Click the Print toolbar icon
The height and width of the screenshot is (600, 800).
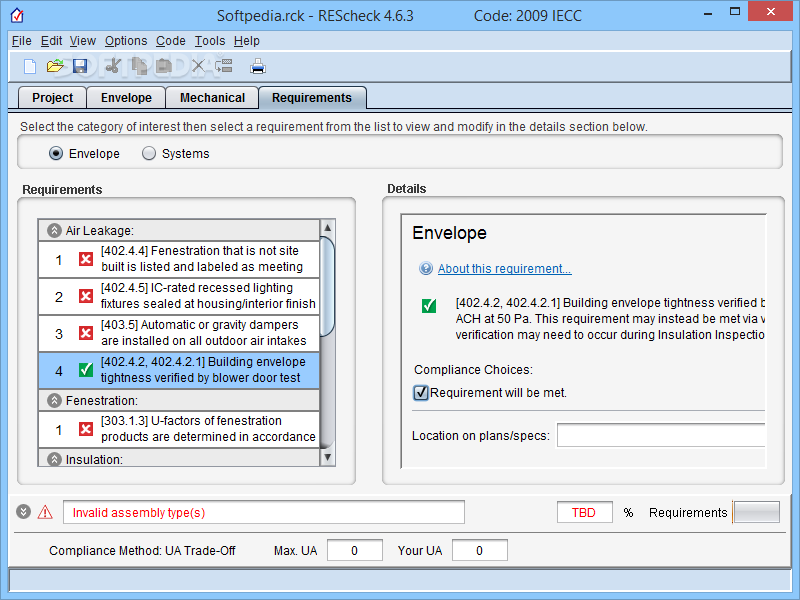[258, 66]
